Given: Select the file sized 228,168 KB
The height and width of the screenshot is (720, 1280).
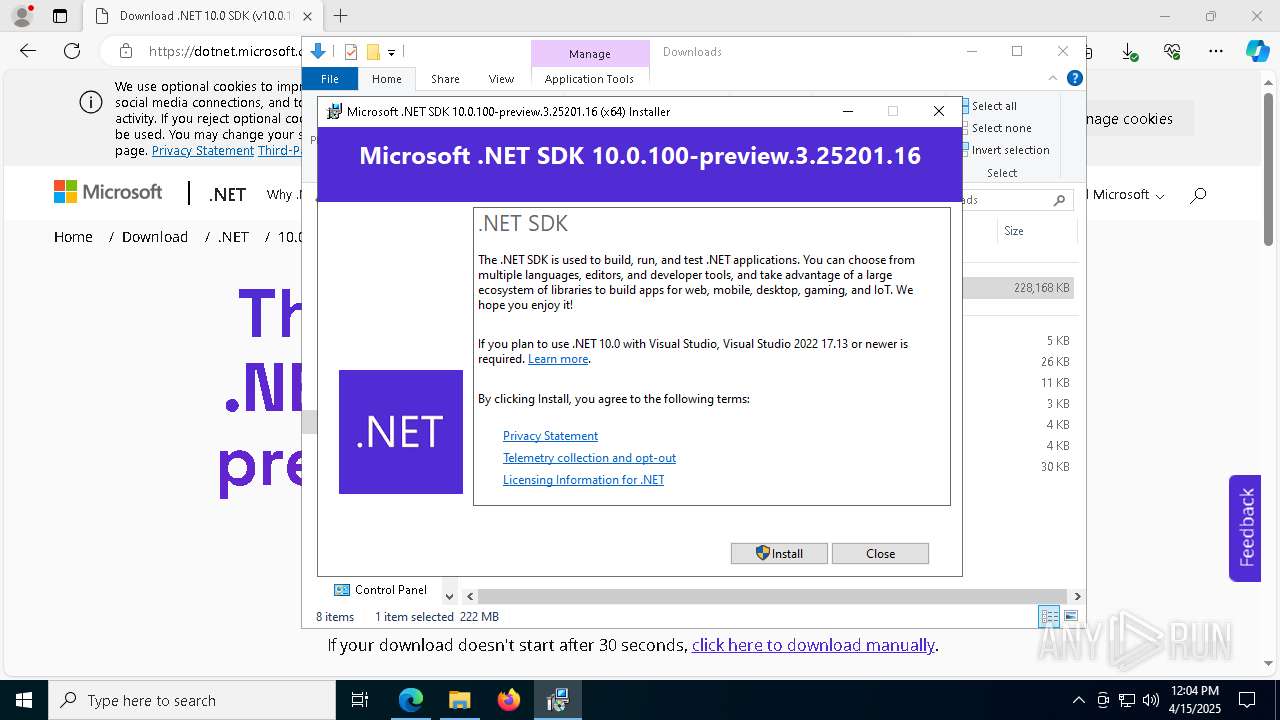Looking at the screenshot, I should (x=1018, y=288).
